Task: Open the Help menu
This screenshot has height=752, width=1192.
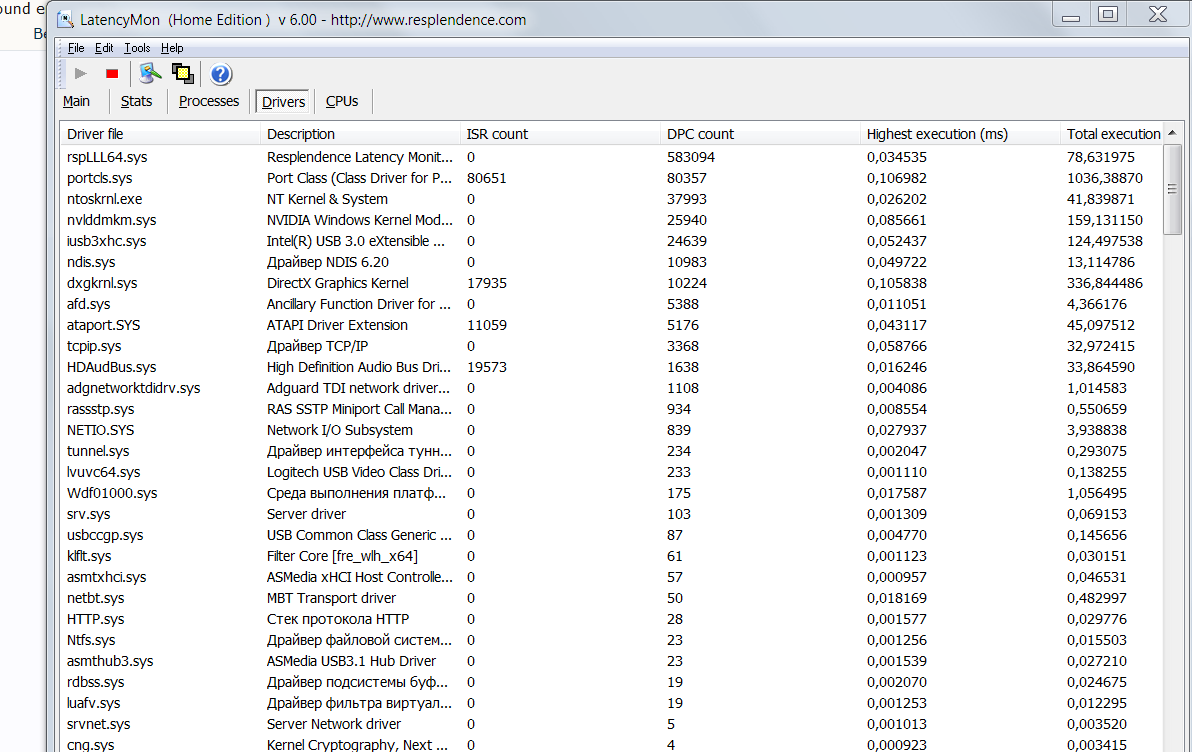Action: pos(172,48)
